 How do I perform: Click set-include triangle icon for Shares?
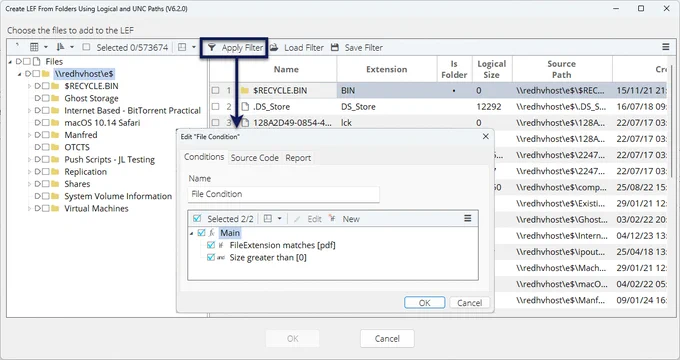(37, 184)
